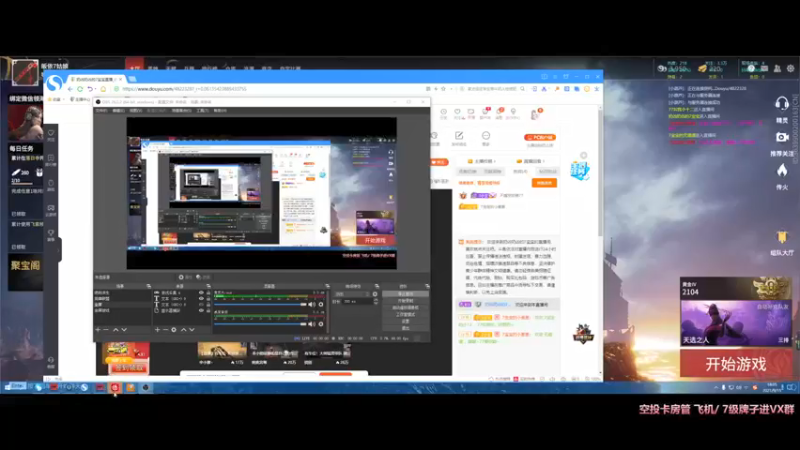Open settings gear of first mixer channel
The width and height of the screenshot is (800, 450).
point(320,305)
